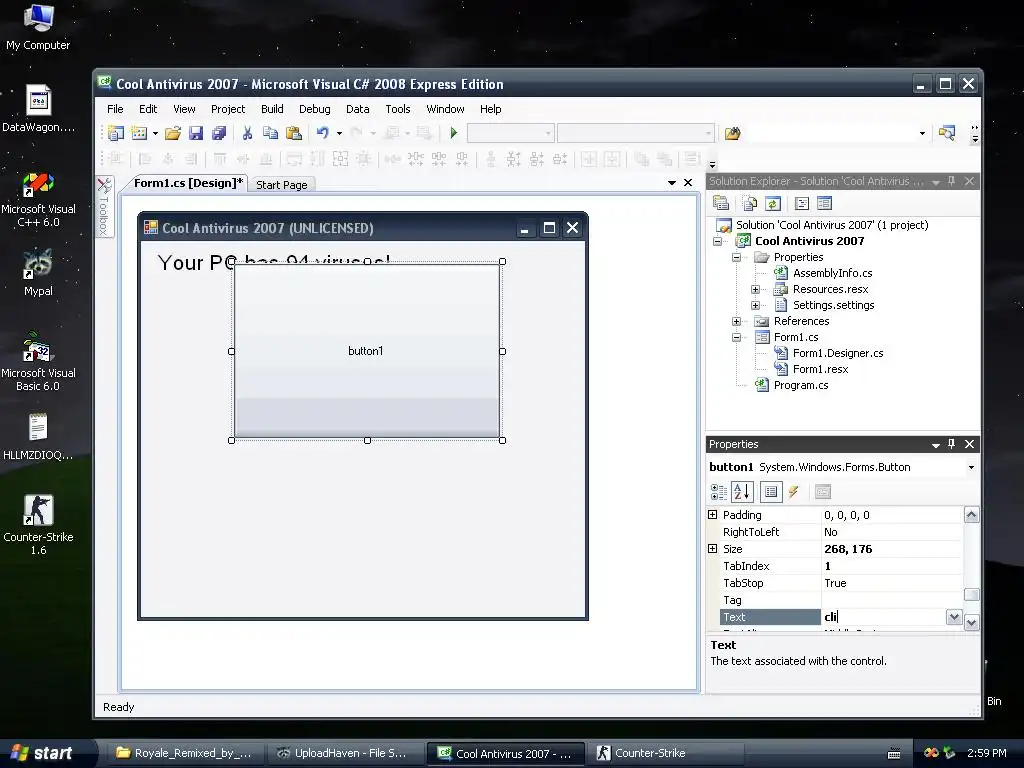Click the Mypal desktop icon
1024x768 pixels.
38,273
